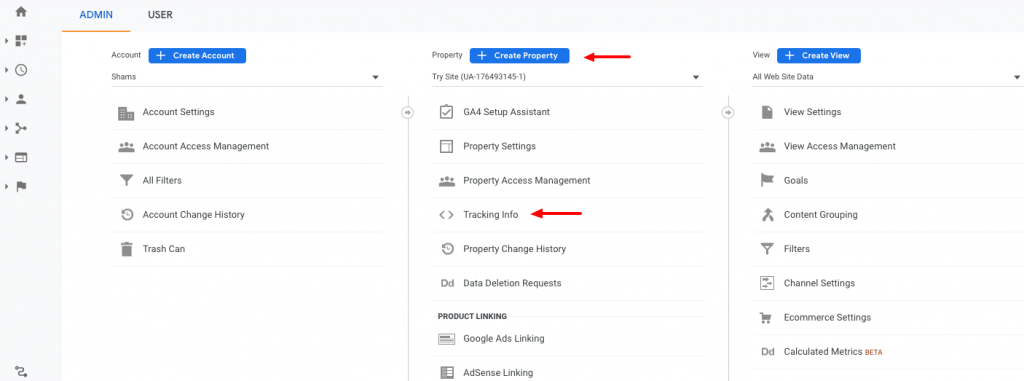
Task: Open the Property dropdown showing Try Site
Action: click(567, 77)
